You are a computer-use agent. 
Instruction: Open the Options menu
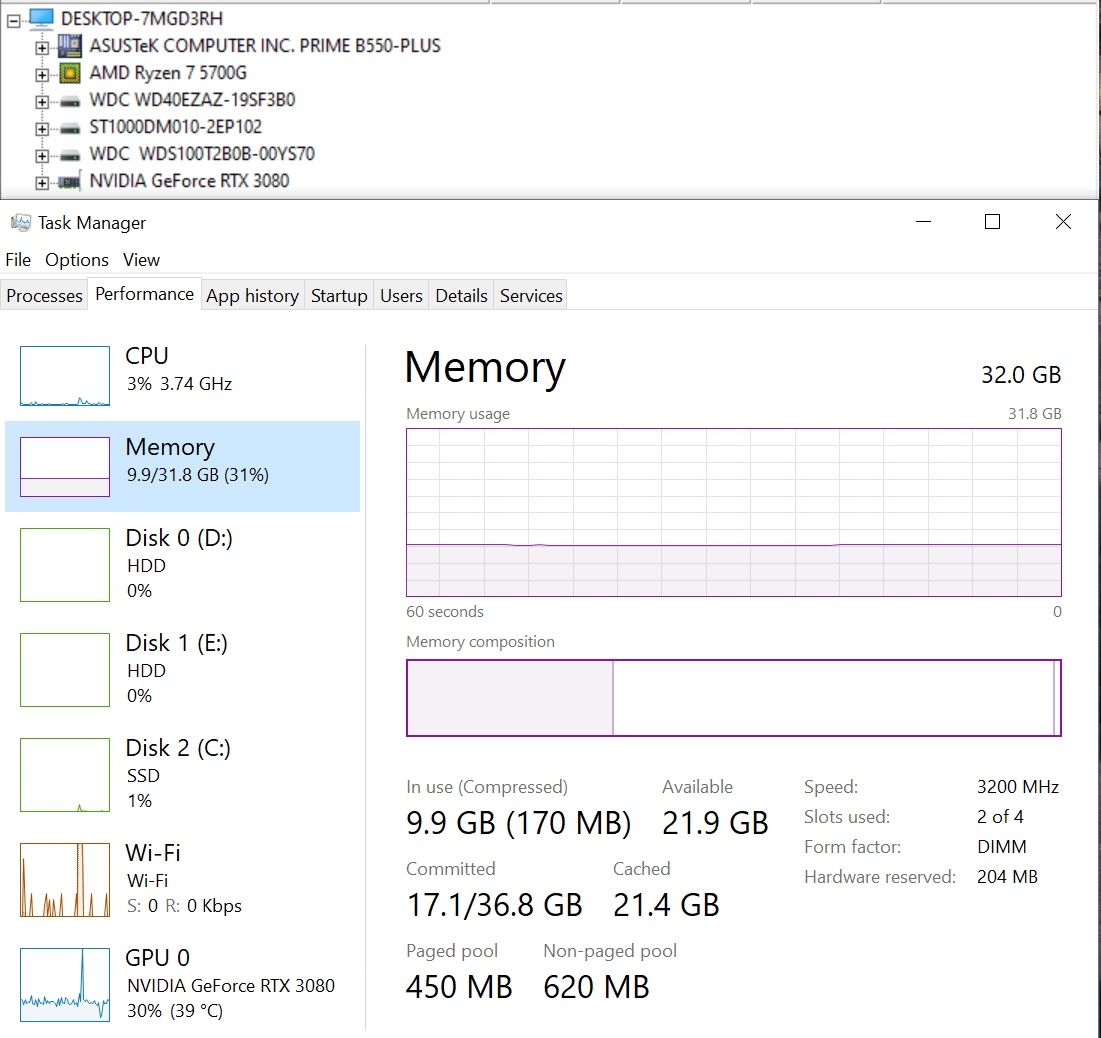77,260
